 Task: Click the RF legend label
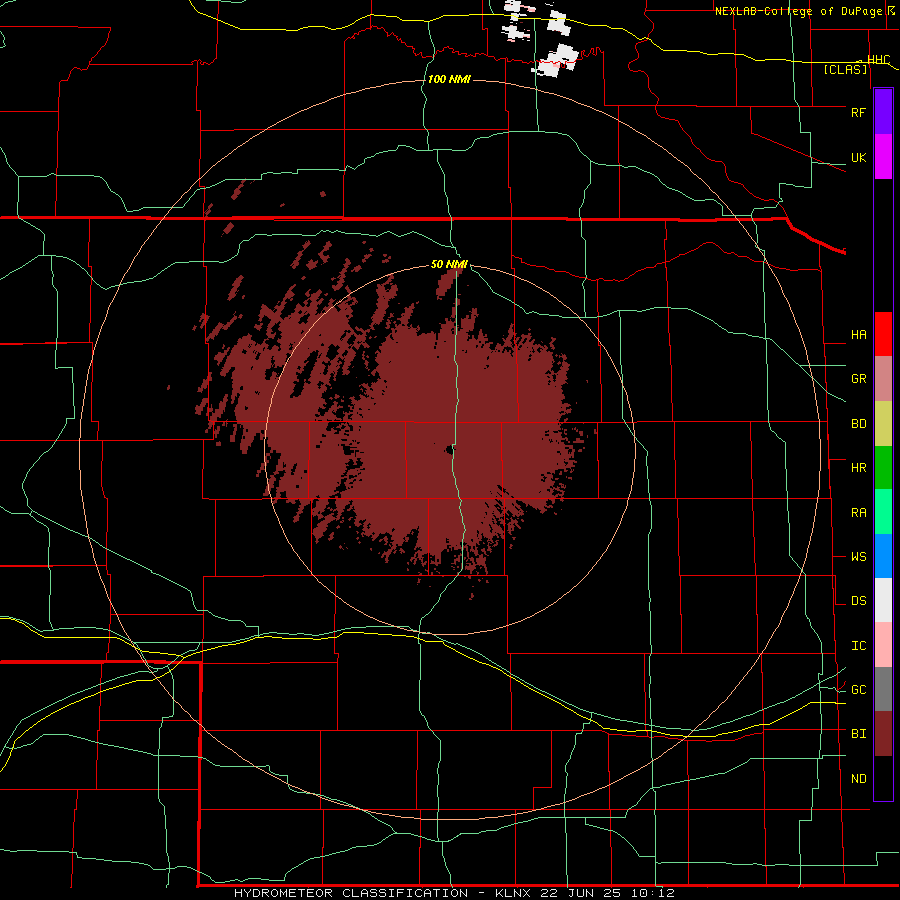tap(858, 112)
